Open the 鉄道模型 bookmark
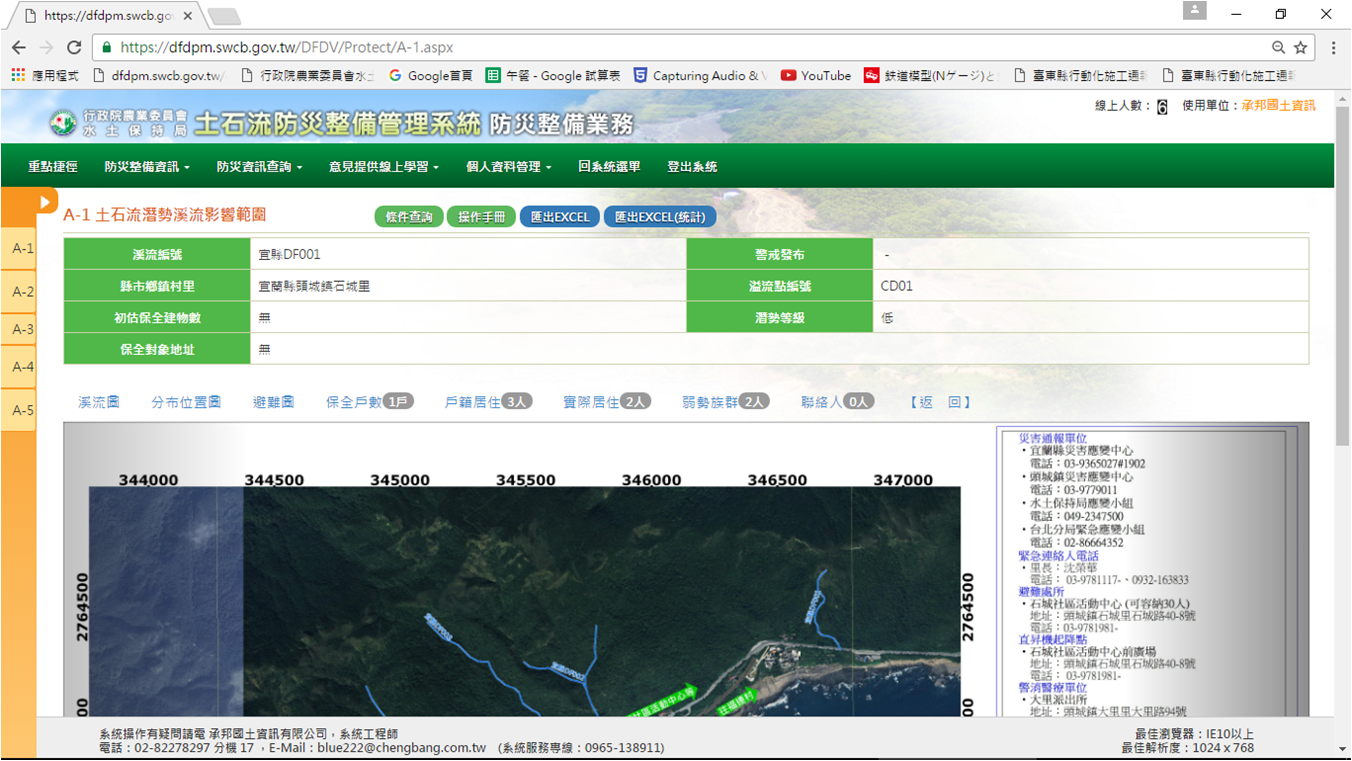Viewport: 1352px width, 761px height. pyautogui.click(x=931, y=75)
